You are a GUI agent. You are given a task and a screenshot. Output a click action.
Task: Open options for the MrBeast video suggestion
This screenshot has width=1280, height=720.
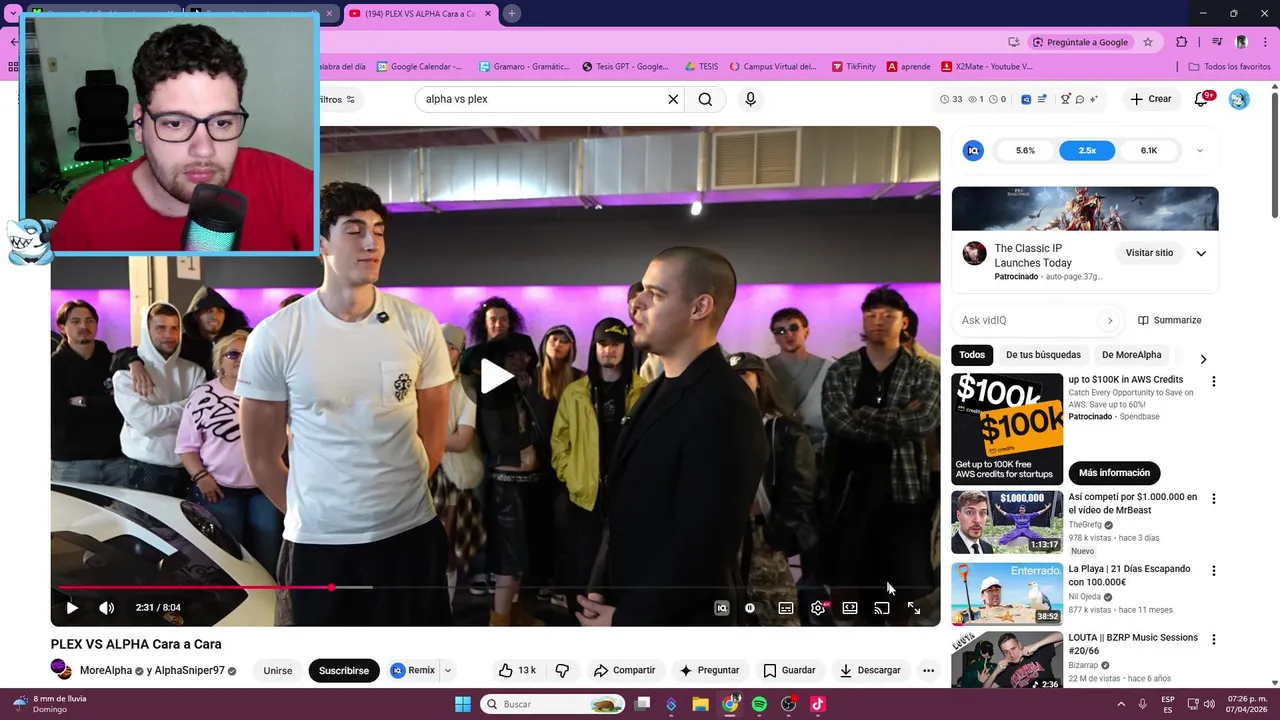coord(1213,498)
